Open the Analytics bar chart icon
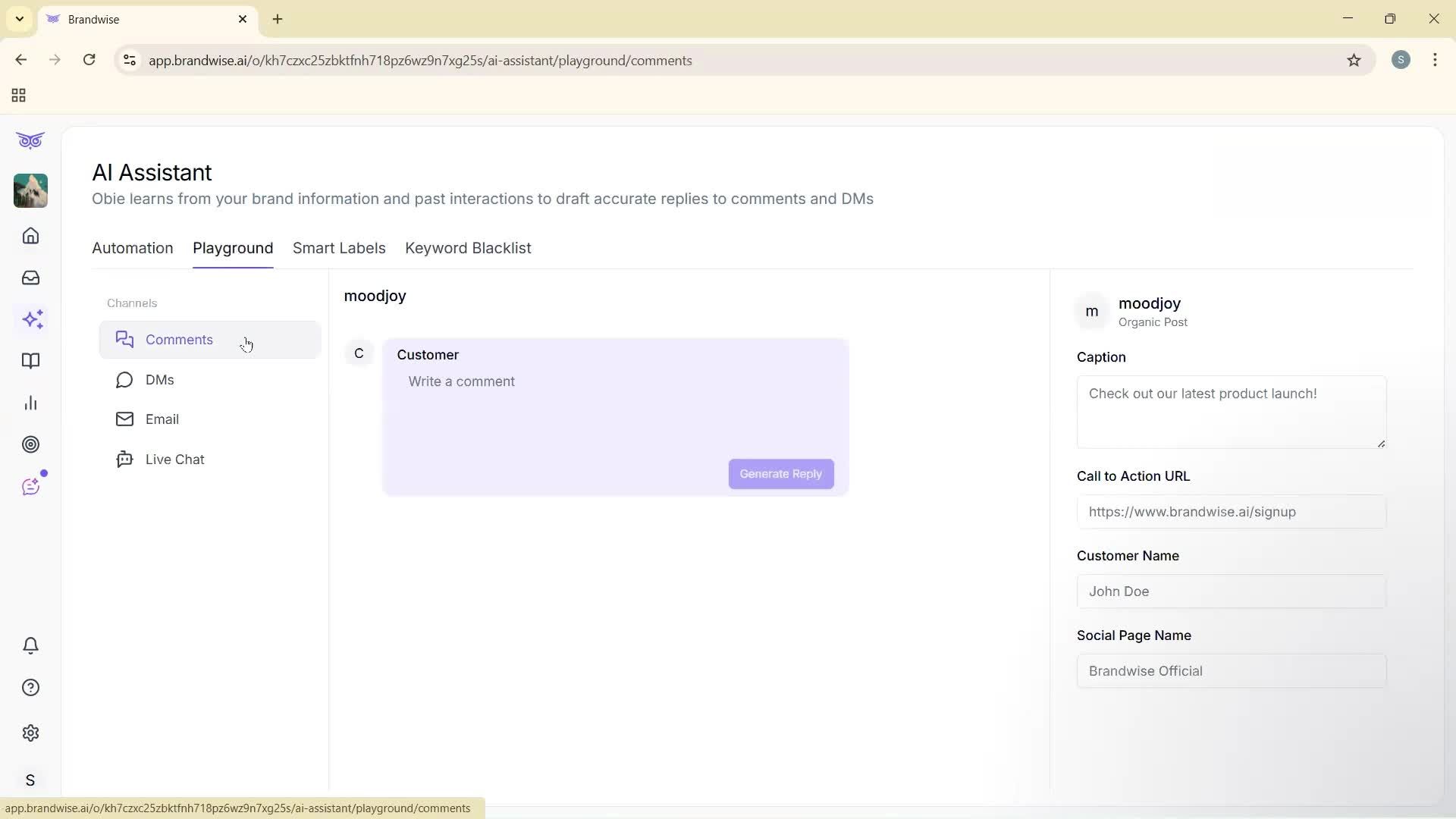The height and width of the screenshot is (819, 1456). (30, 403)
